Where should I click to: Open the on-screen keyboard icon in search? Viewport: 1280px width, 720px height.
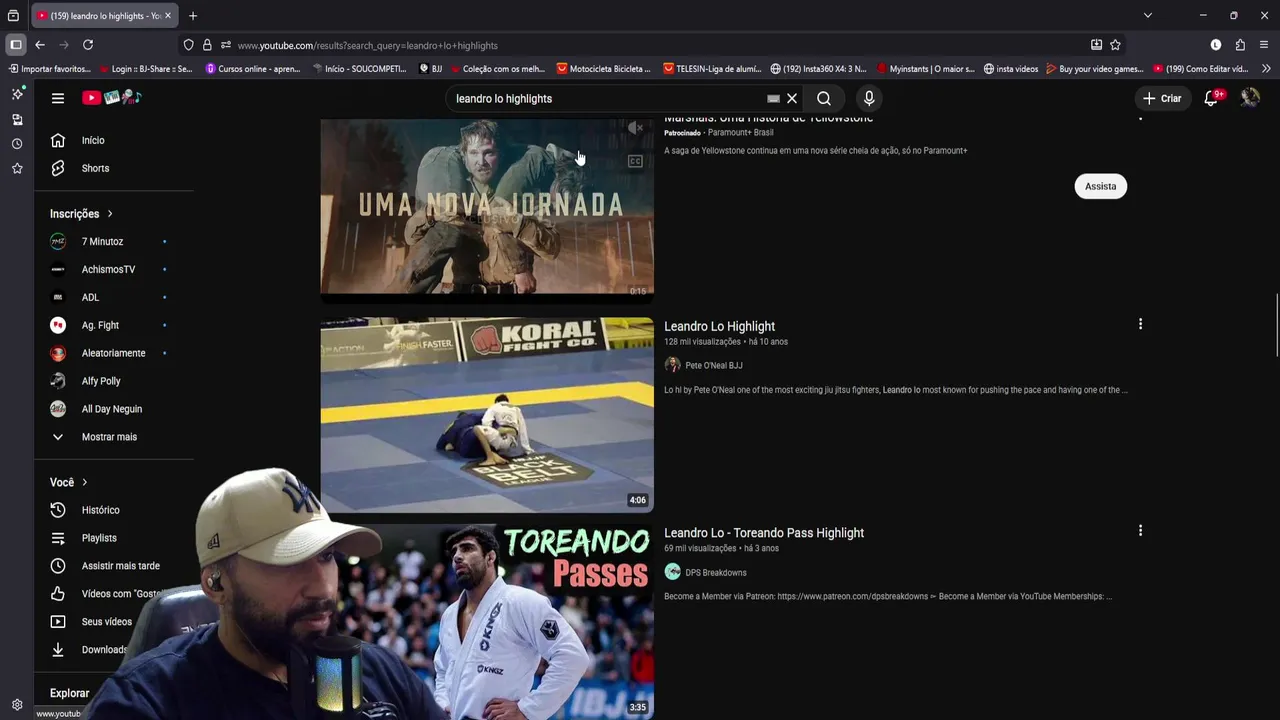773,99
